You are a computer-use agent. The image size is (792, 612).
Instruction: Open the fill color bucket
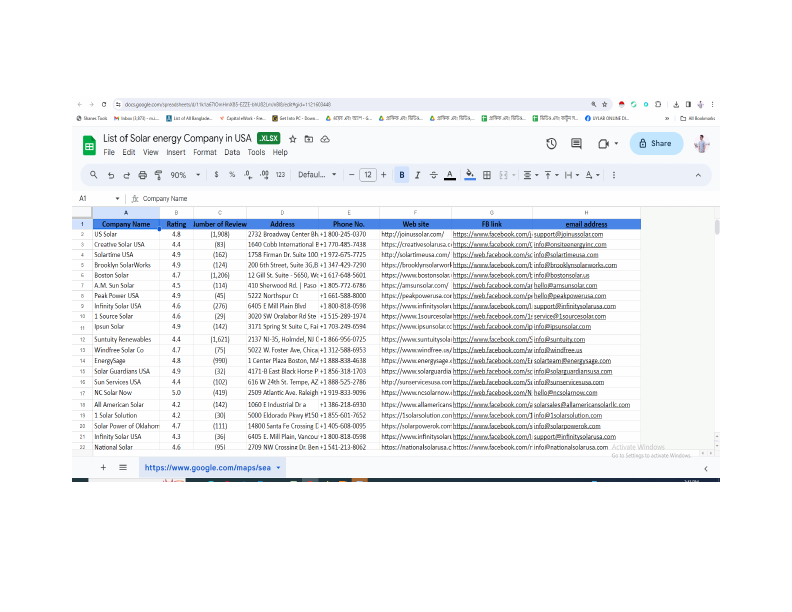[470, 175]
